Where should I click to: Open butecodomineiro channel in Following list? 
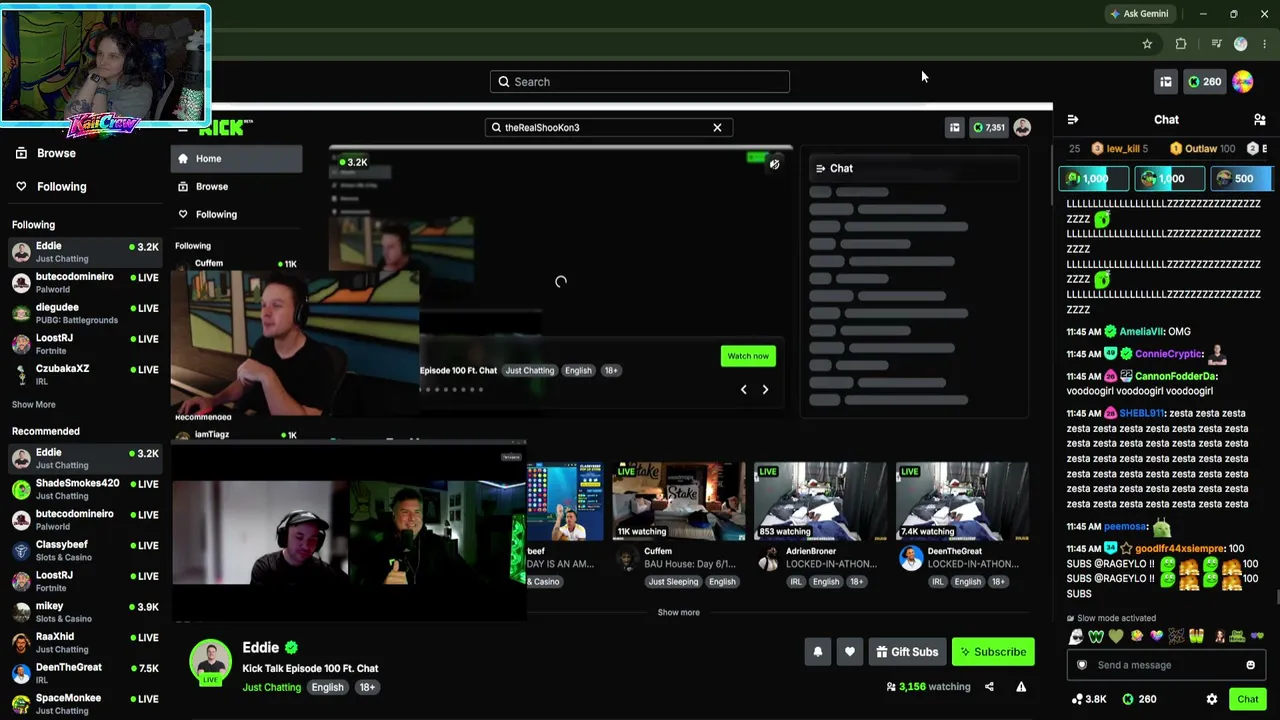click(85, 283)
